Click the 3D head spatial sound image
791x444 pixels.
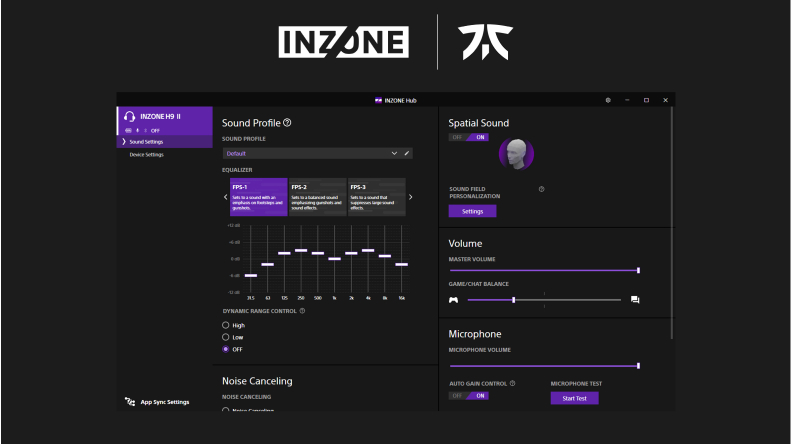516,154
